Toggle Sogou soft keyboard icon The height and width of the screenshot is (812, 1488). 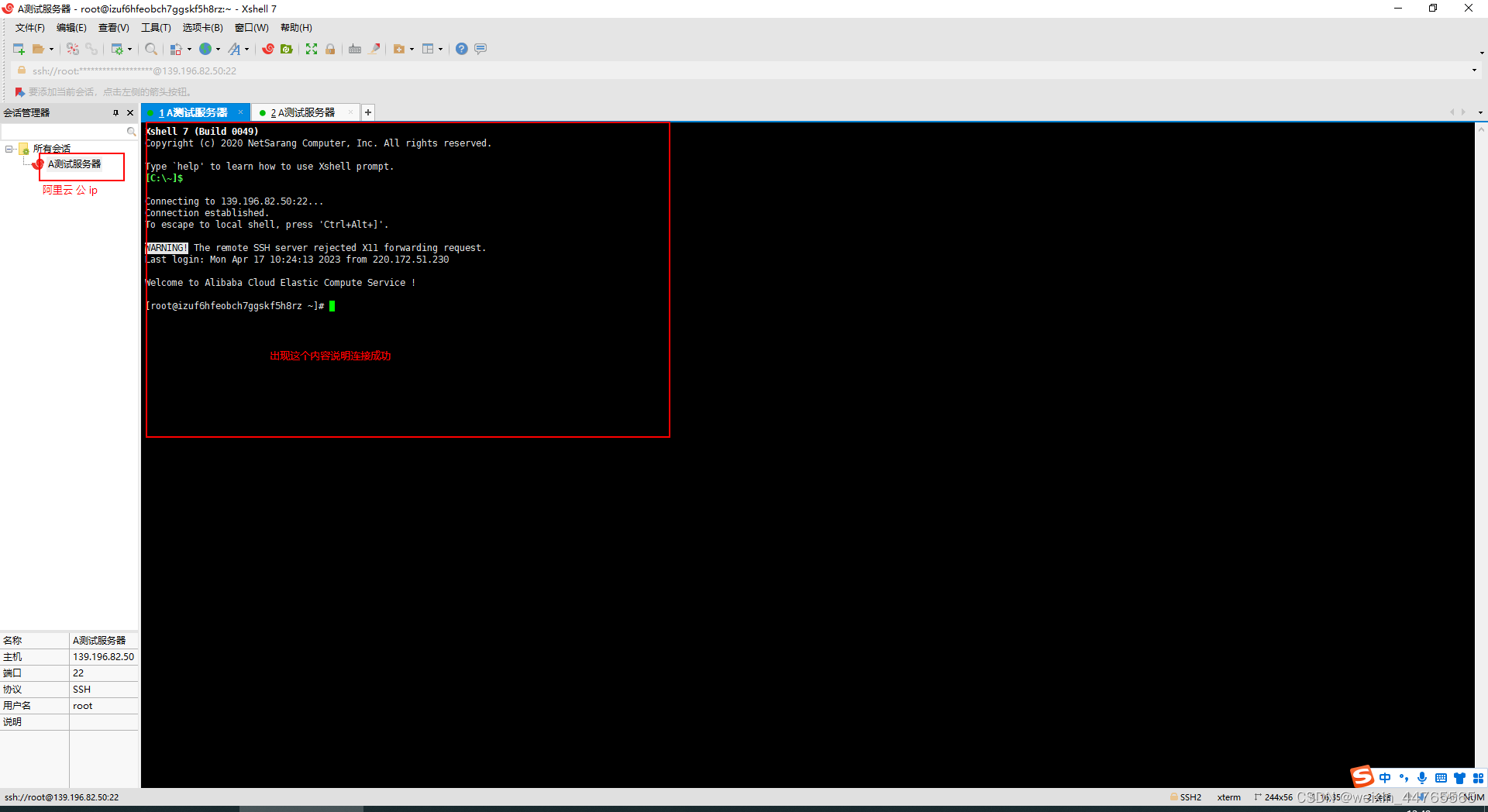pyautogui.click(x=1441, y=778)
